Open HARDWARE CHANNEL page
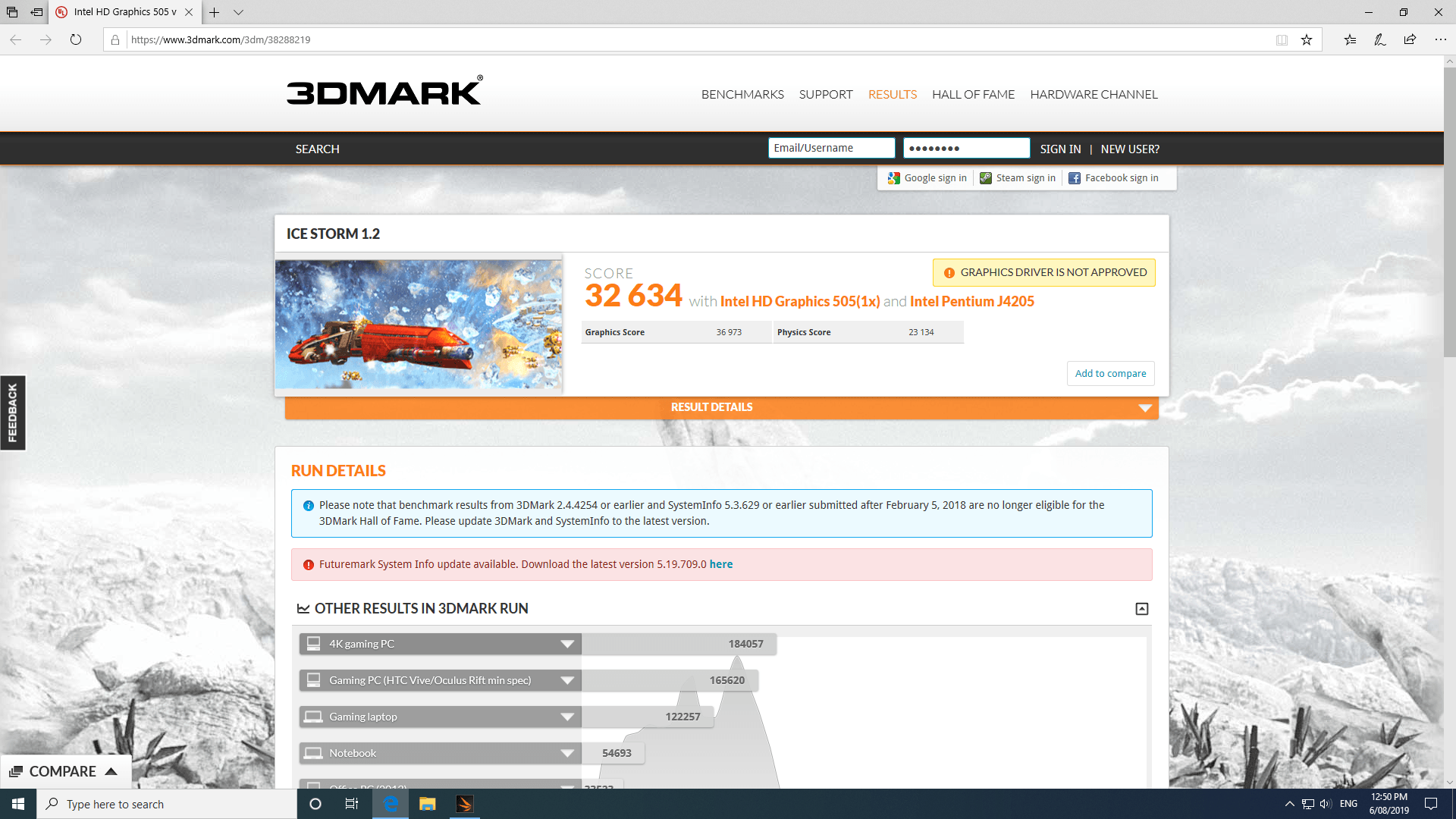 [x=1094, y=95]
